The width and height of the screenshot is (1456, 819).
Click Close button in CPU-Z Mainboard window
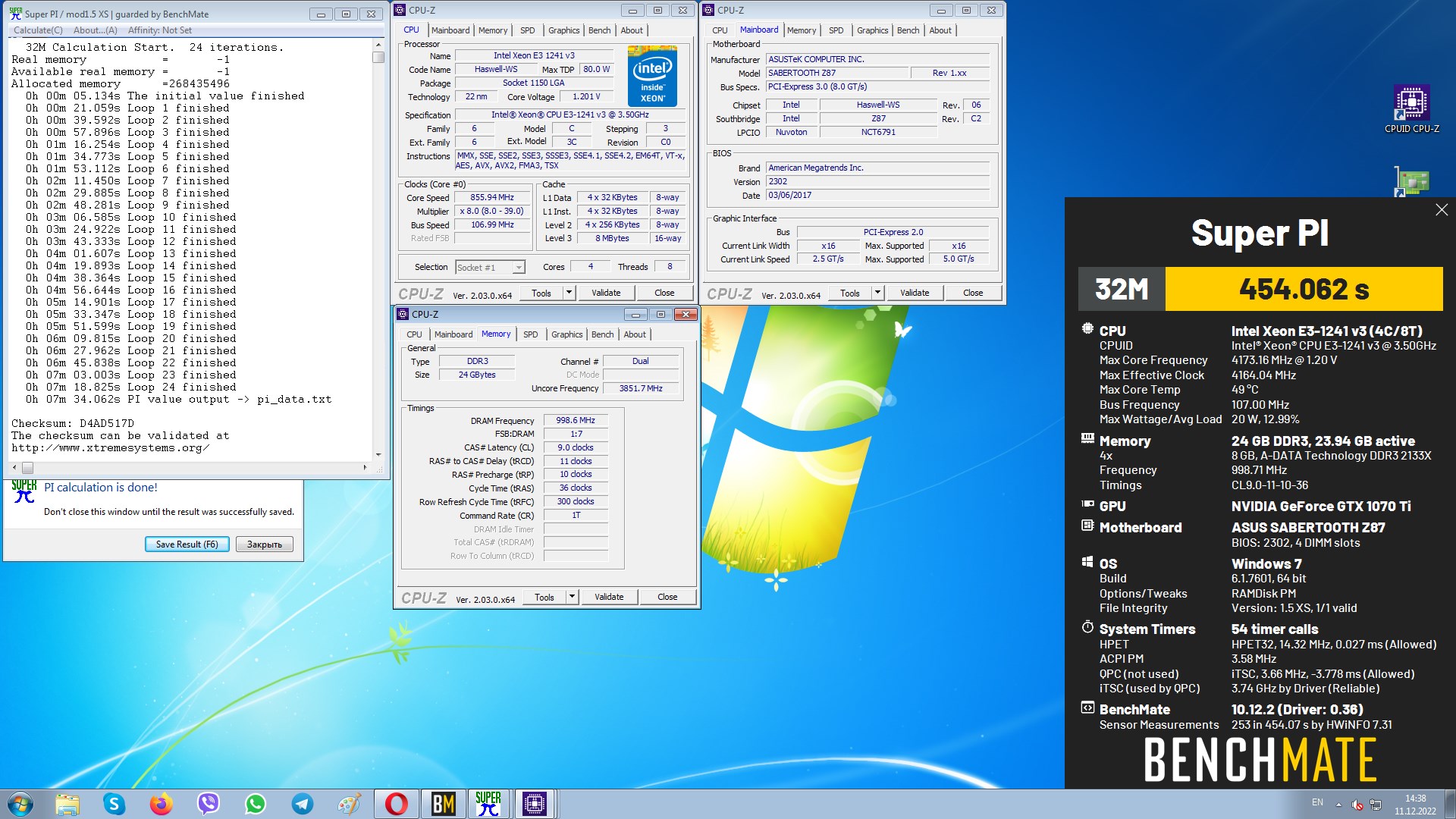973,293
